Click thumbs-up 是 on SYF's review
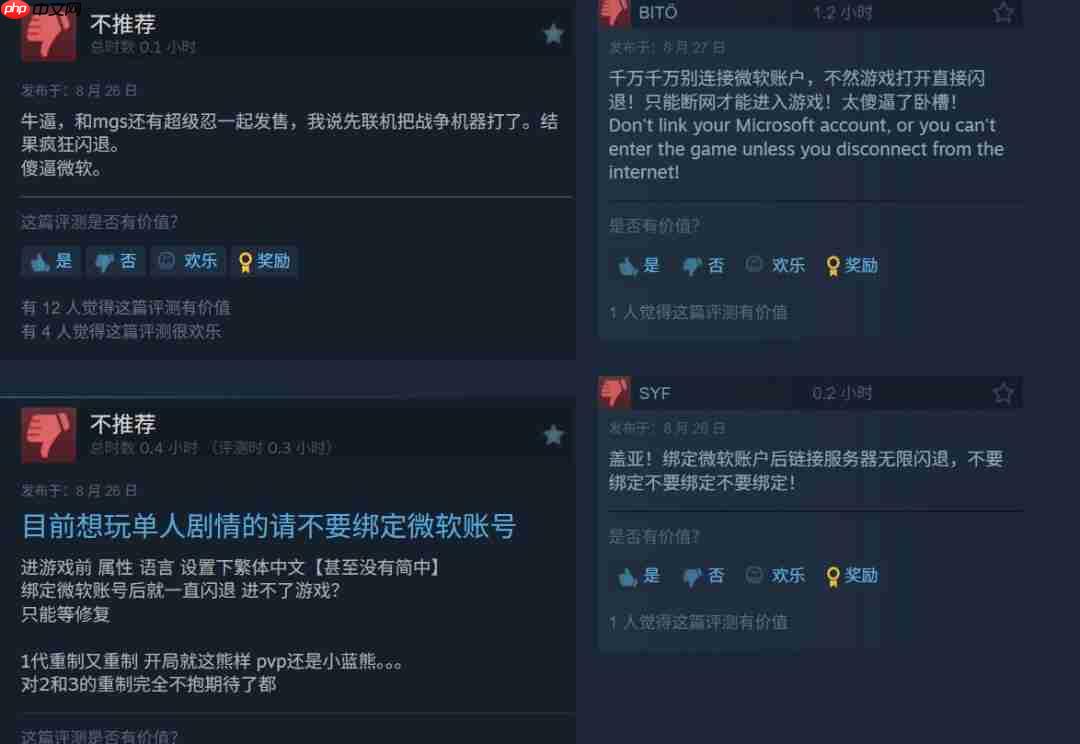This screenshot has width=1080, height=744. 638,575
